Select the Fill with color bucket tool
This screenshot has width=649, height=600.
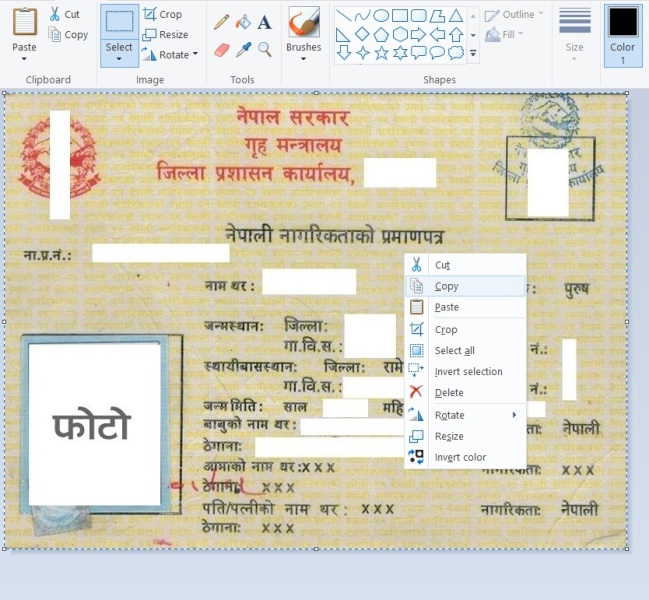click(243, 22)
